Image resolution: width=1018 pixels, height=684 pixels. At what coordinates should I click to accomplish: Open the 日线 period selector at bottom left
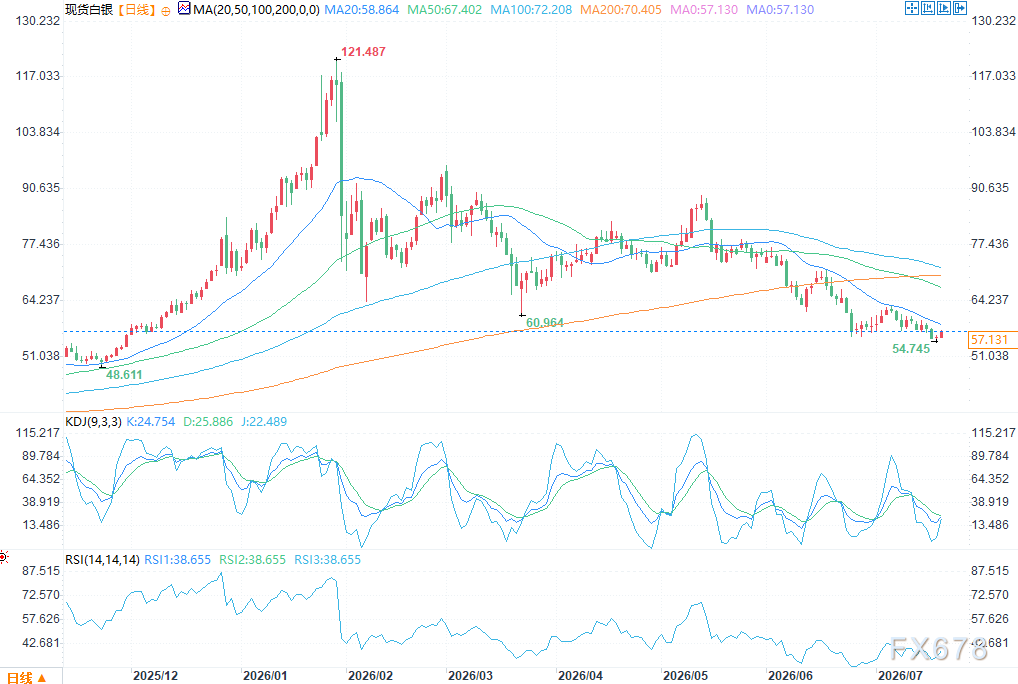[x=26, y=678]
